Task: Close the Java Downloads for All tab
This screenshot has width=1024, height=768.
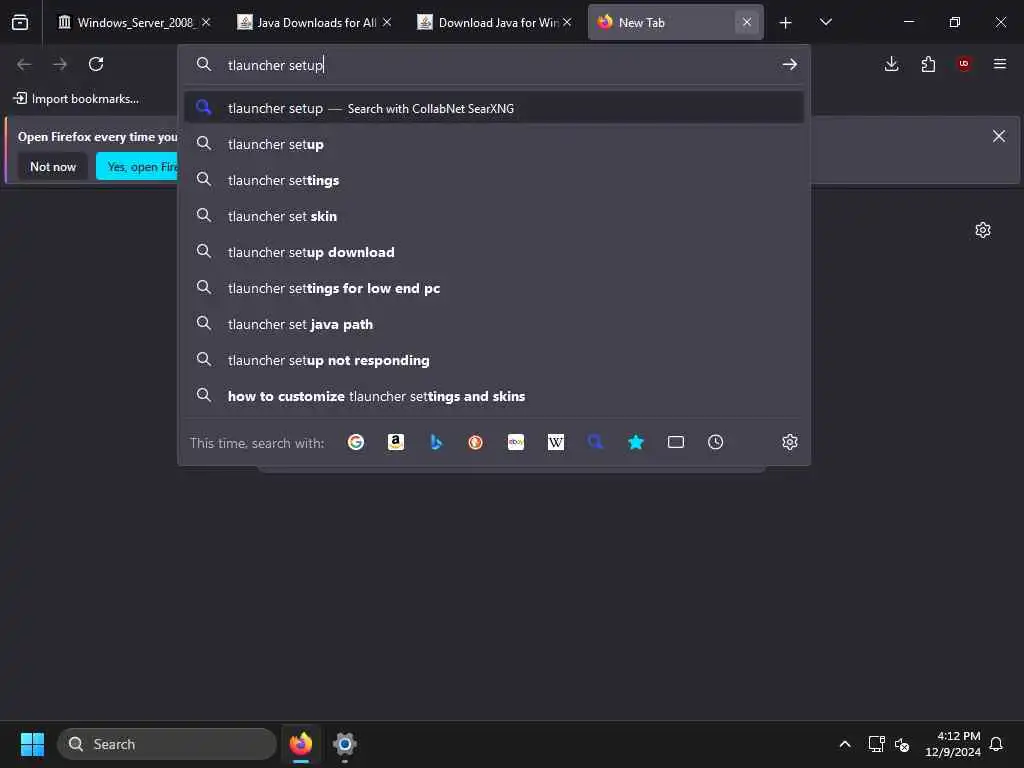Action: [387, 22]
